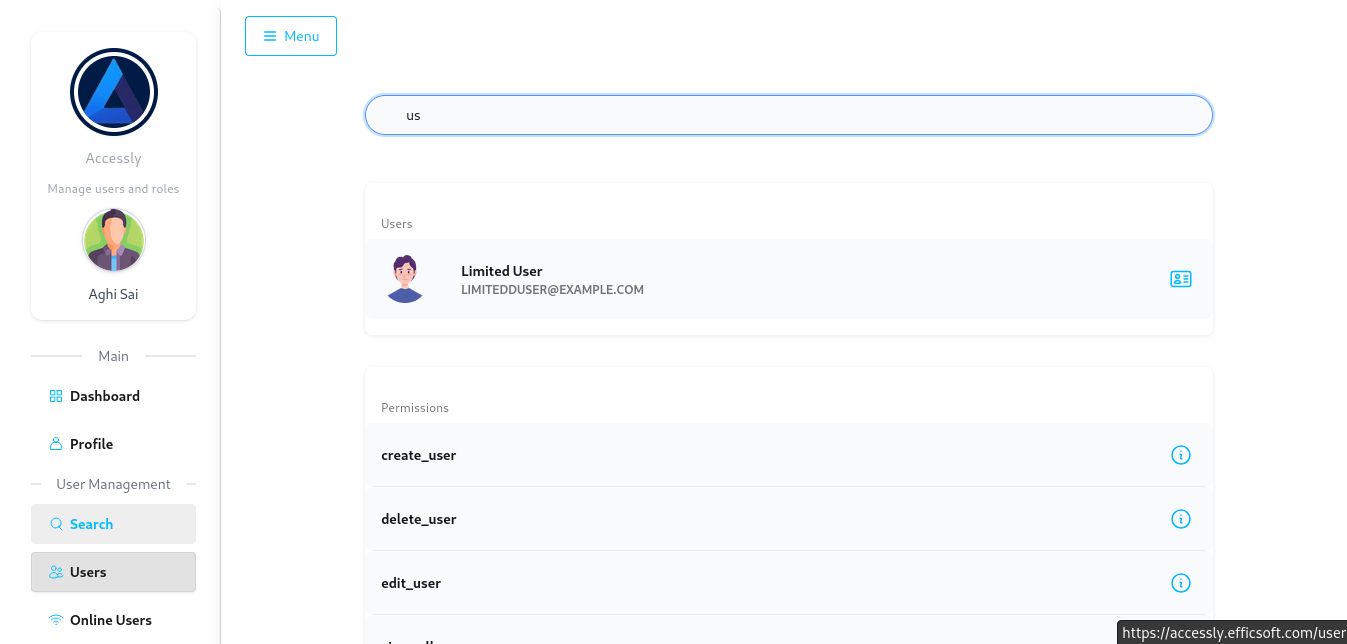
Task: Select the Profile menu item
Action: [91, 444]
